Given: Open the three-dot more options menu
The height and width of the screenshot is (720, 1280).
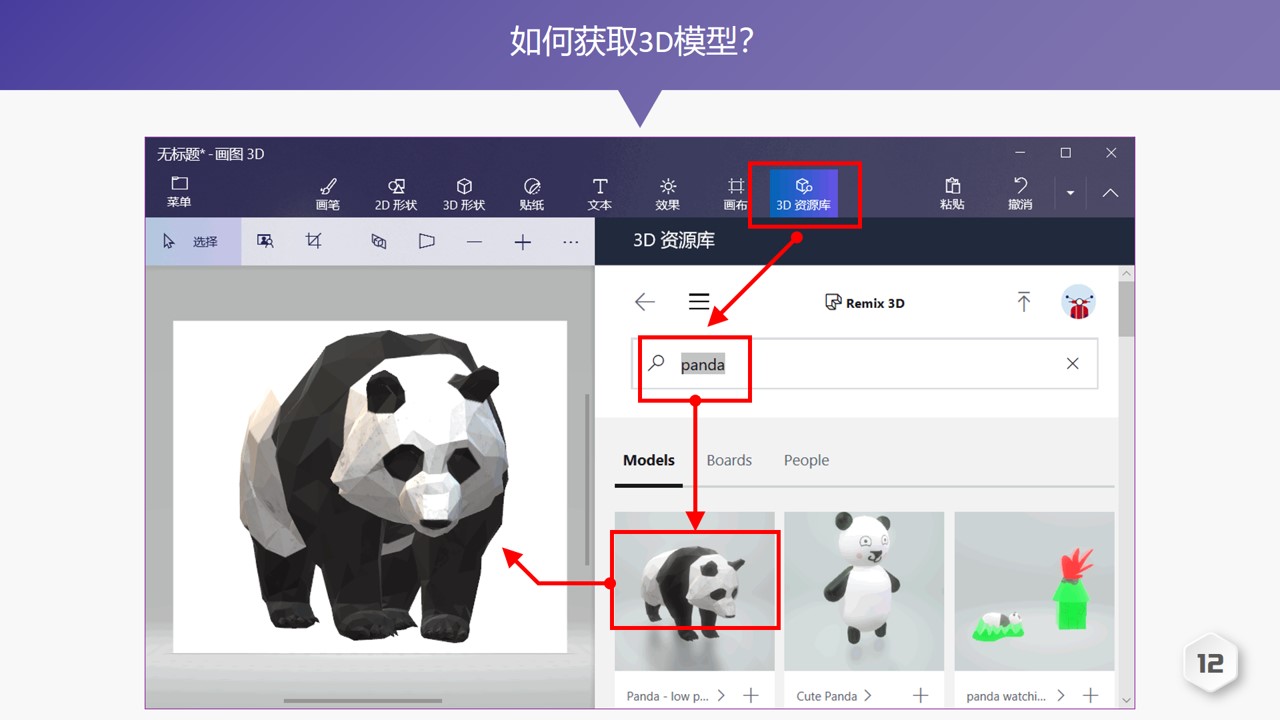Looking at the screenshot, I should tap(571, 242).
